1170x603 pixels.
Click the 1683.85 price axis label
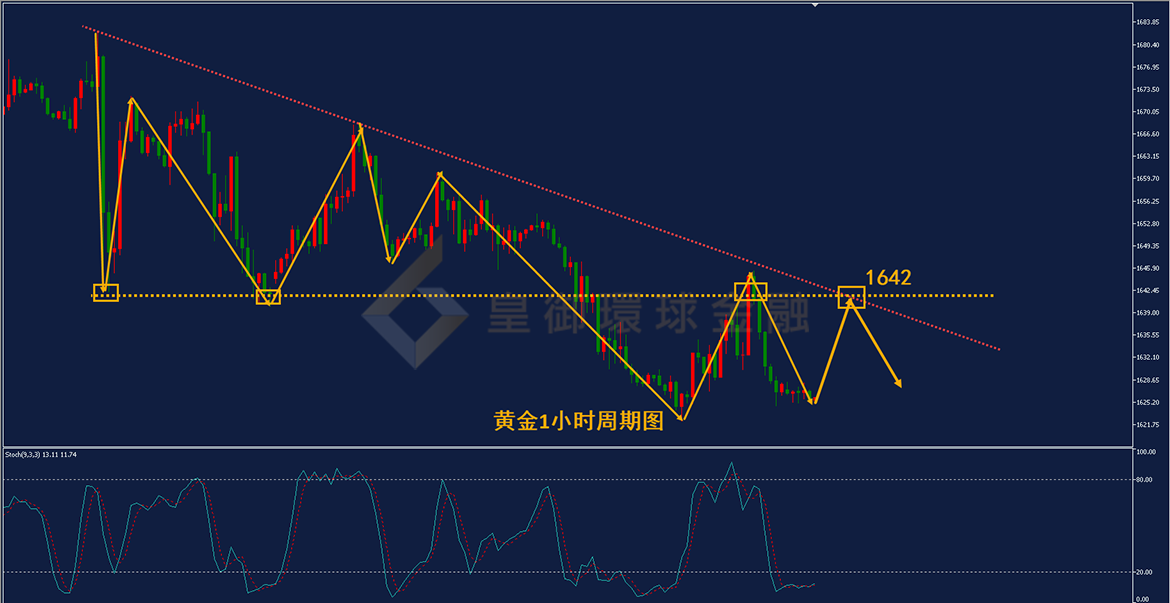point(1147,22)
